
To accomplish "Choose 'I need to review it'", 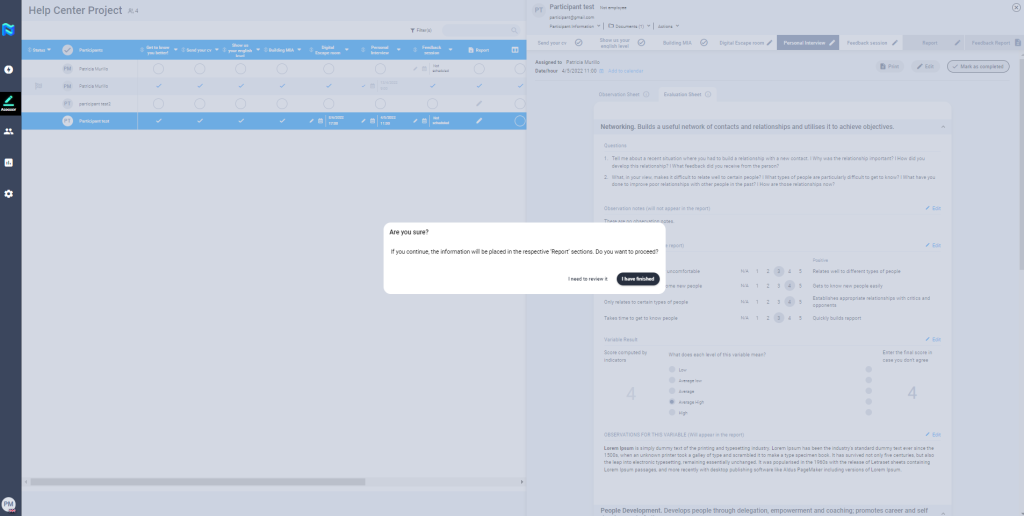I will [x=587, y=279].
